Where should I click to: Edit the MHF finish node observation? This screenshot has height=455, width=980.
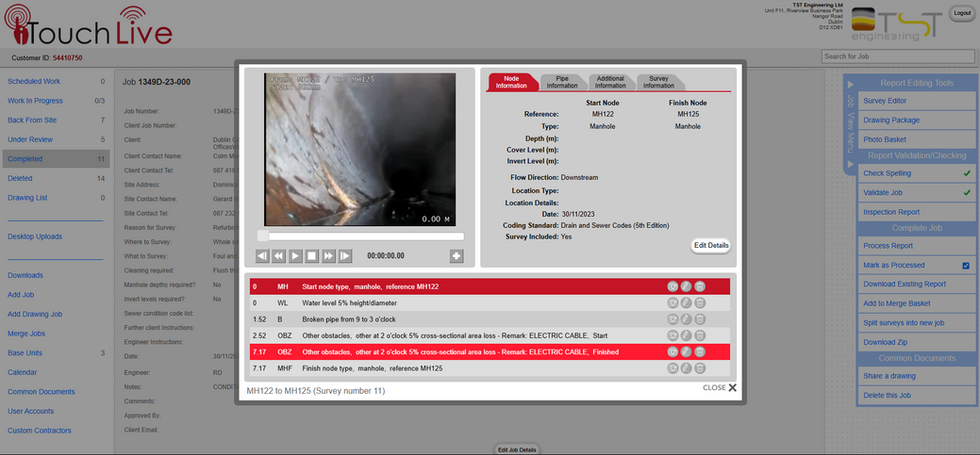[686, 368]
